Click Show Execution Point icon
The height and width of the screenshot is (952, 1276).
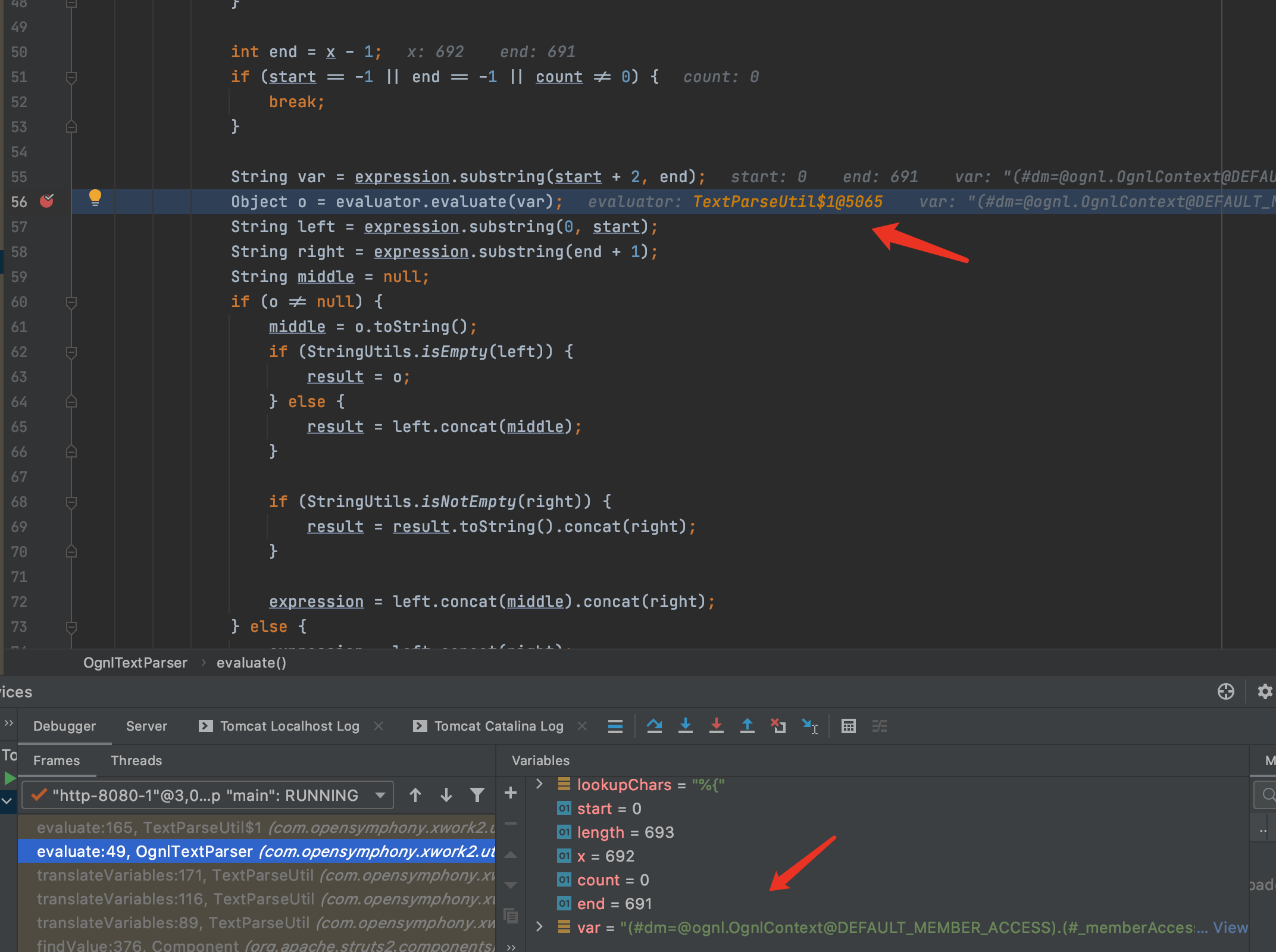click(x=615, y=726)
